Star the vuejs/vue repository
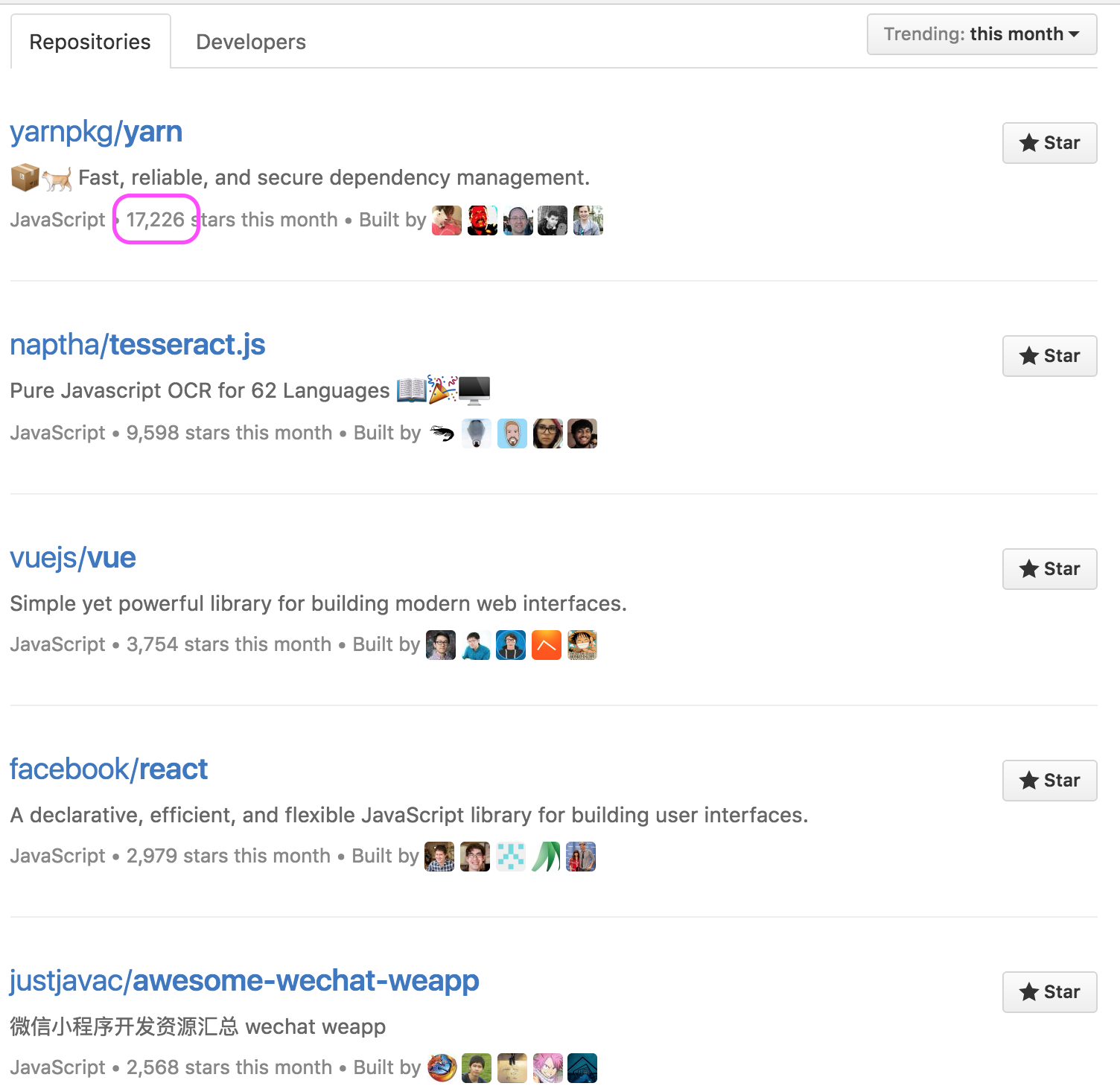This screenshot has height=1086, width=1120. [1049, 569]
